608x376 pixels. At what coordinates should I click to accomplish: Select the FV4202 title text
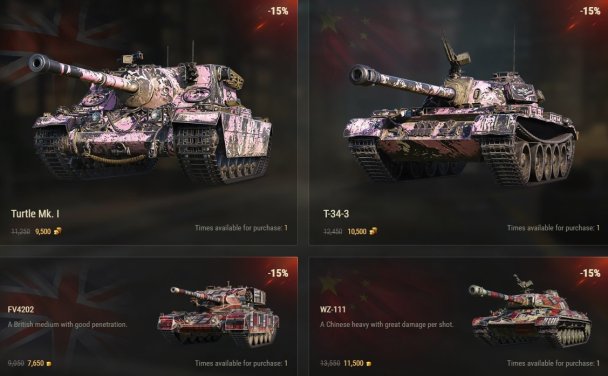tap(21, 309)
